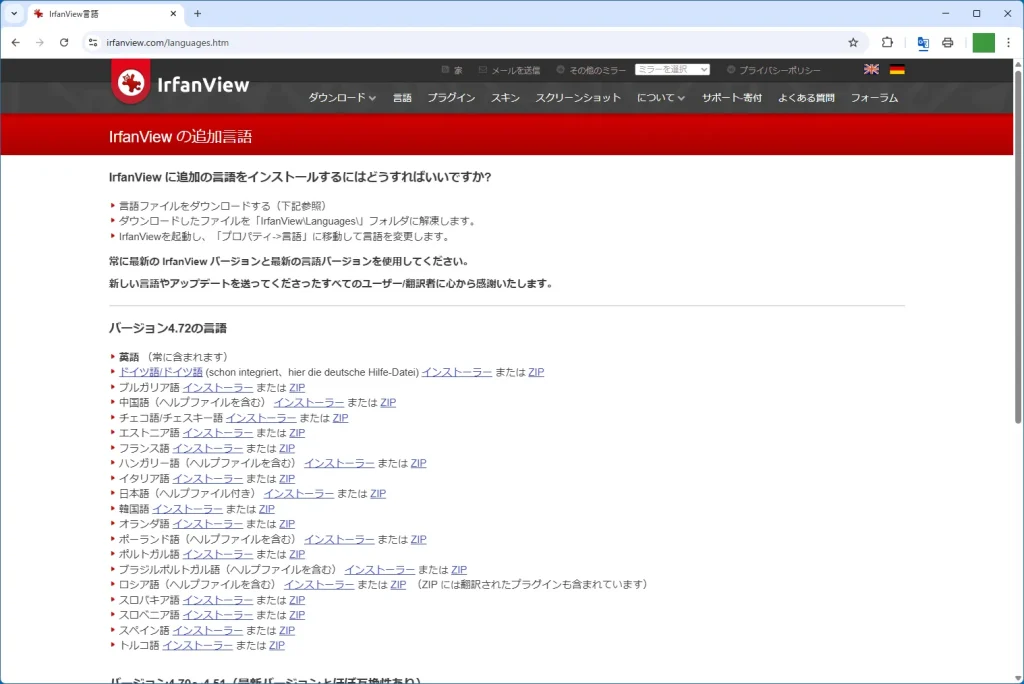Image resolution: width=1024 pixels, height=684 pixels.
Task: Open the 言語 navigation item
Action: click(402, 98)
